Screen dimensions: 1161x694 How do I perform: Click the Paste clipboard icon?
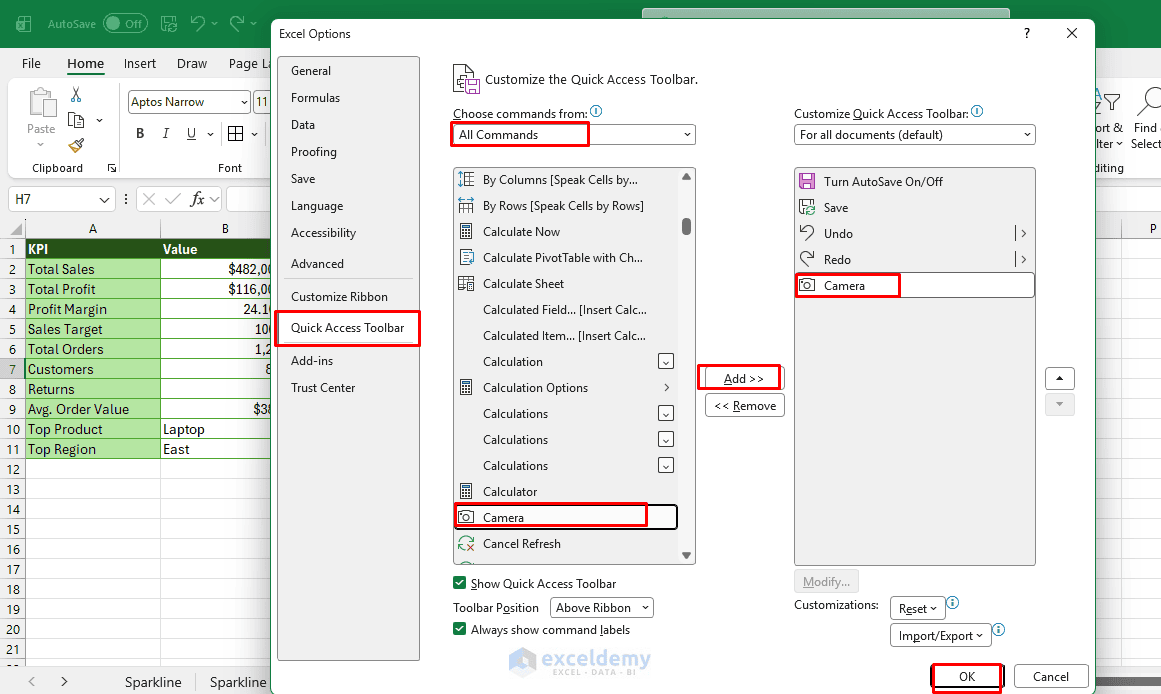pyautogui.click(x=41, y=103)
